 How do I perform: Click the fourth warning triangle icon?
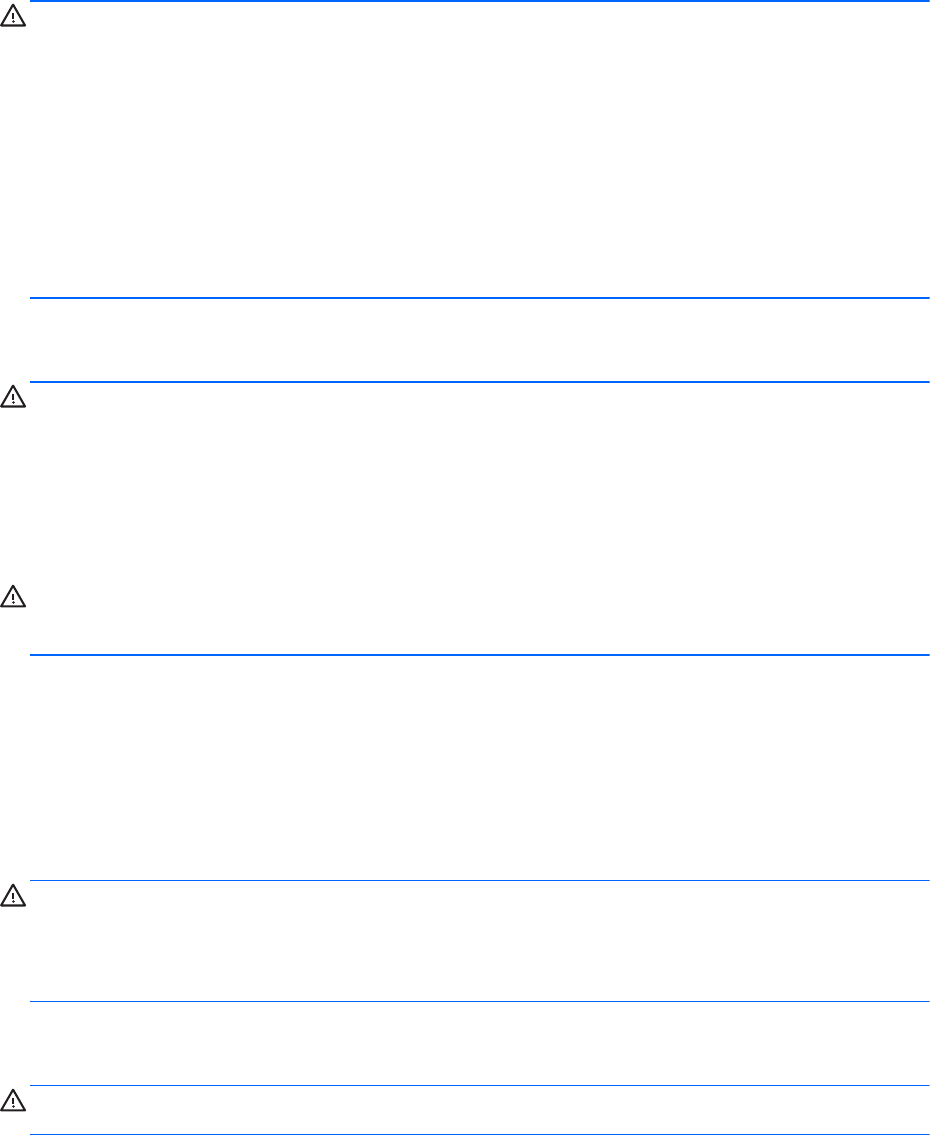tap(13, 896)
